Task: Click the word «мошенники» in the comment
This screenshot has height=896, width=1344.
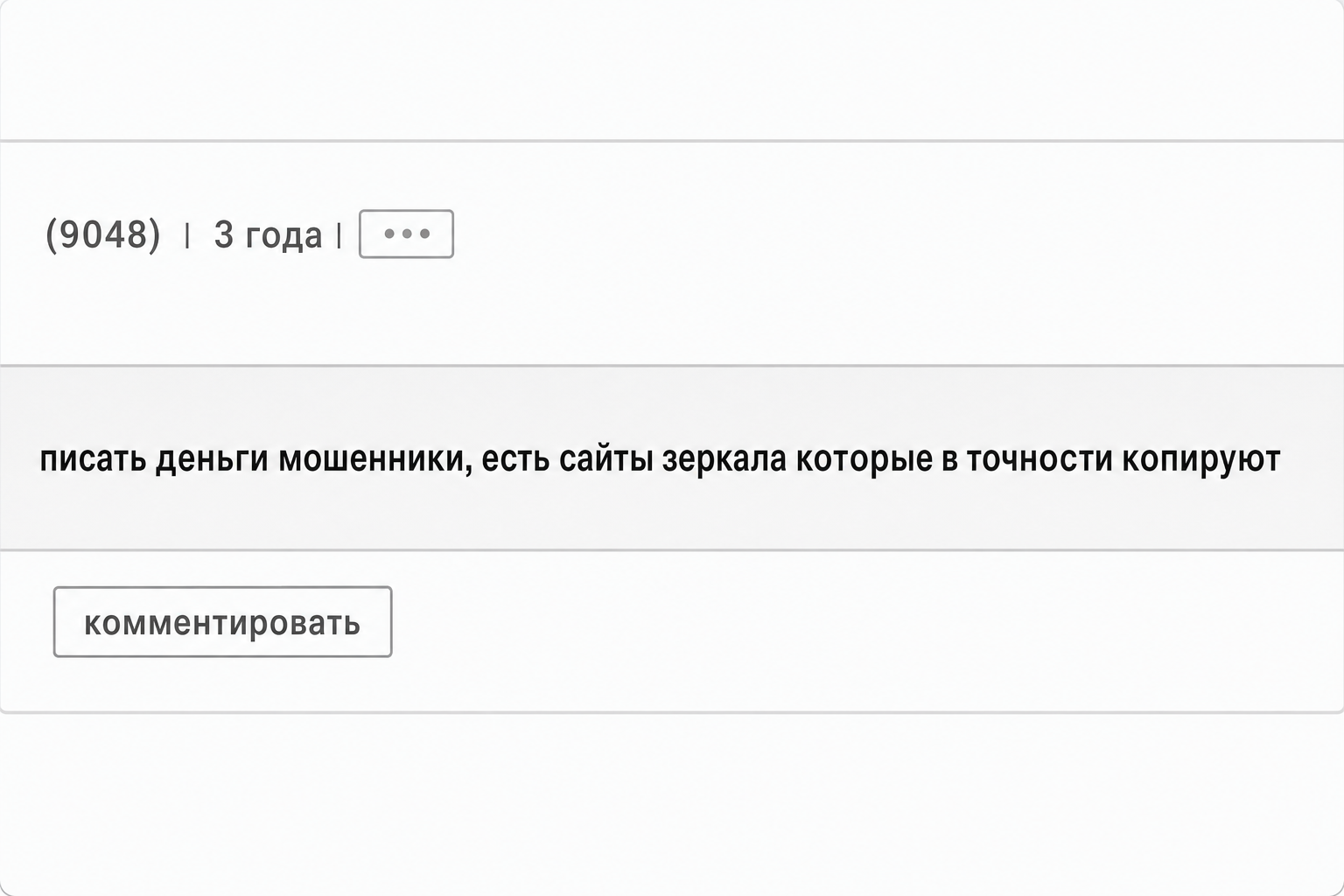Action: 375,458
